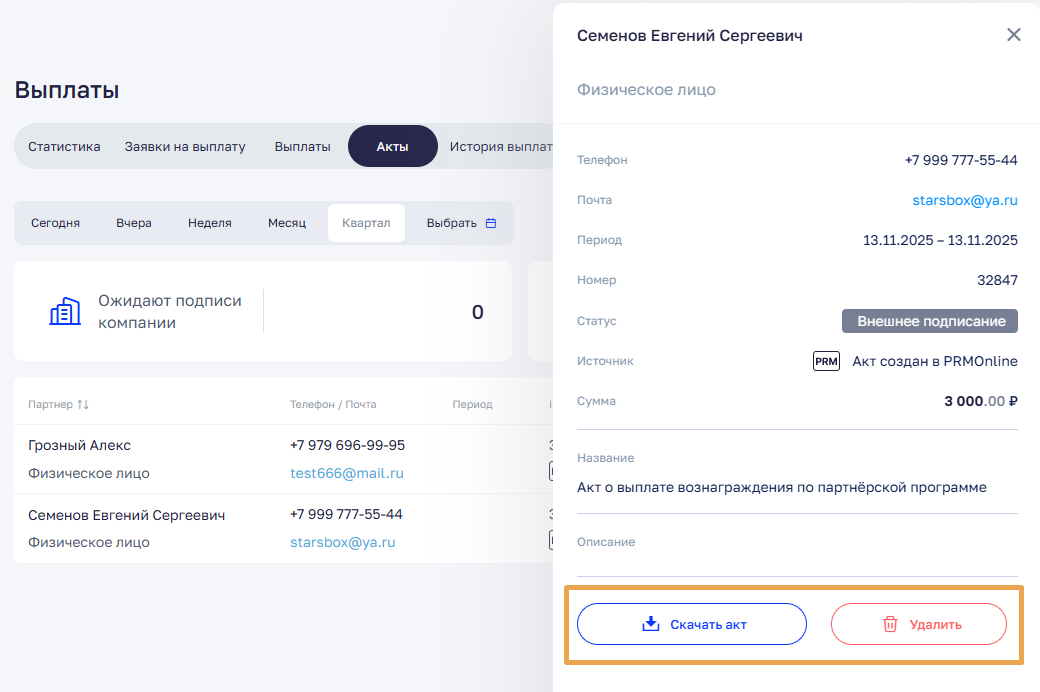Image resolution: width=1040 pixels, height=692 pixels.
Task: Sort by Партнер column arrows
Action: (83, 405)
